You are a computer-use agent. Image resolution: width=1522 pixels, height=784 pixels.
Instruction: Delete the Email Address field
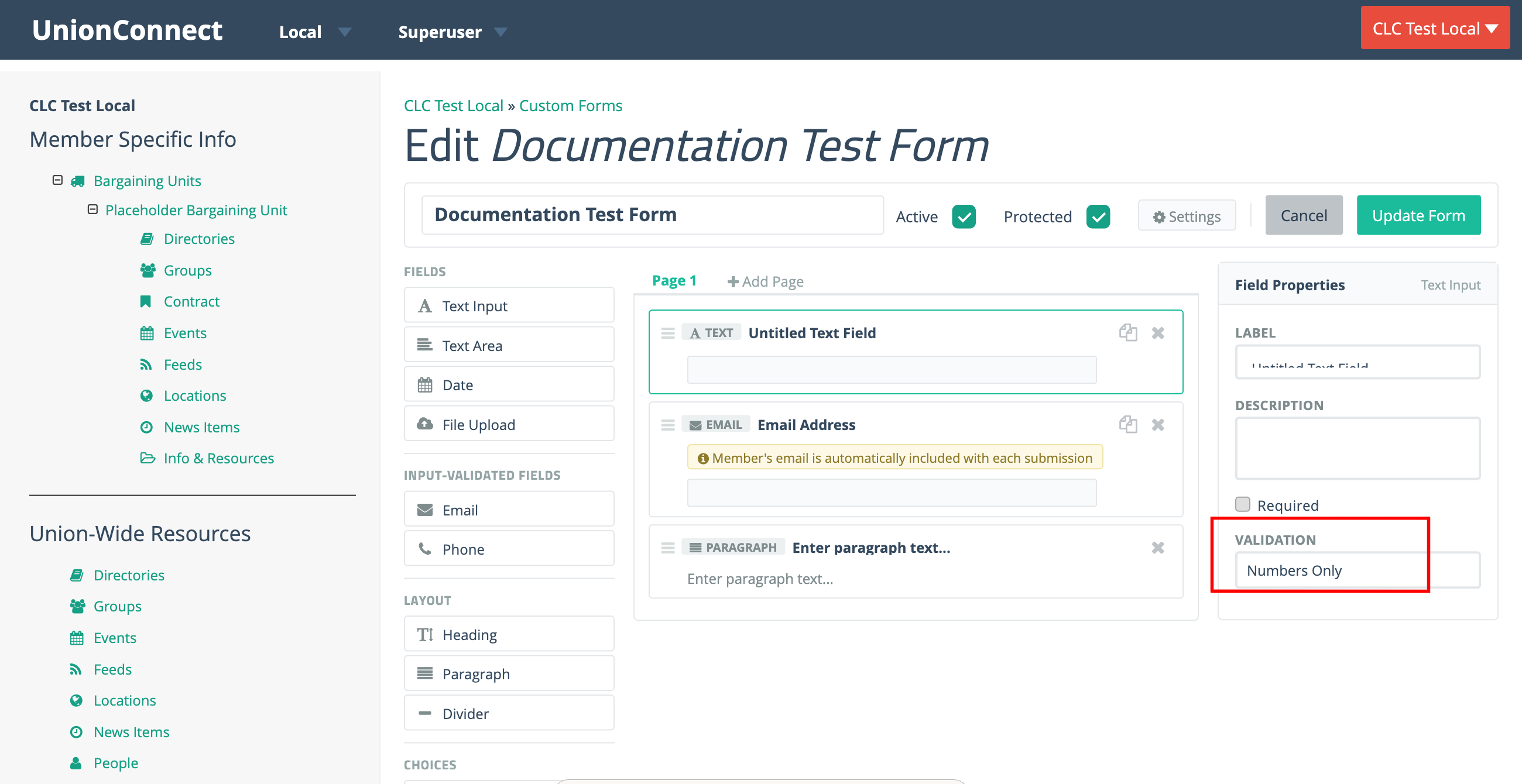point(1157,424)
